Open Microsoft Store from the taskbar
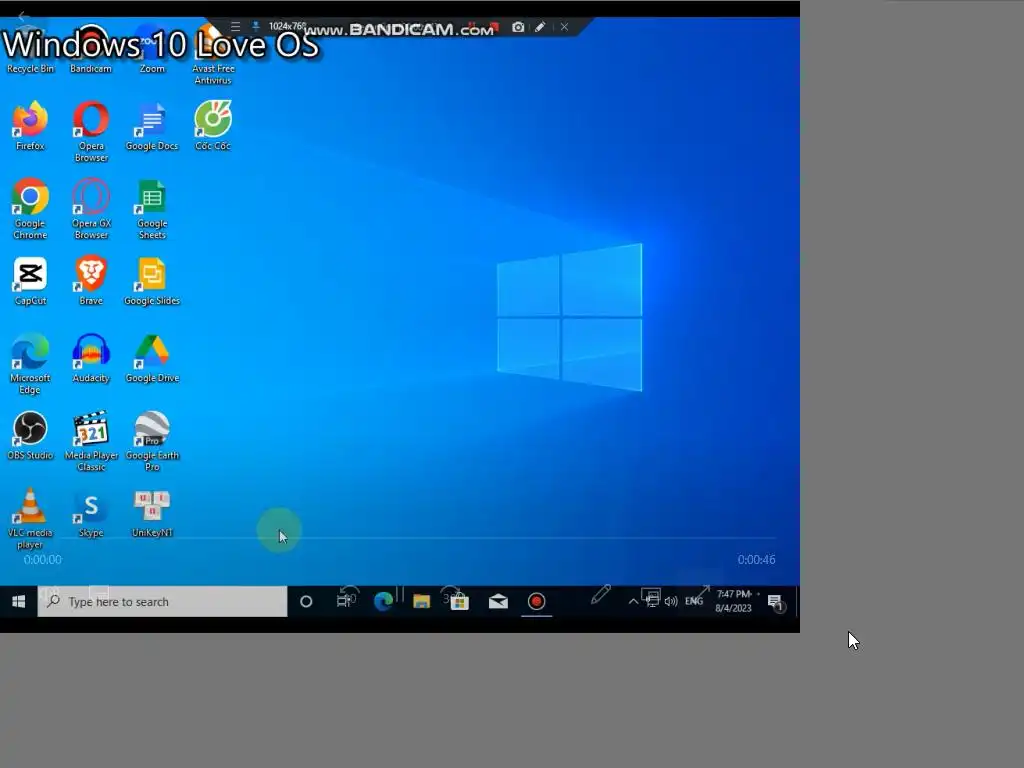1024x768 pixels. click(459, 601)
